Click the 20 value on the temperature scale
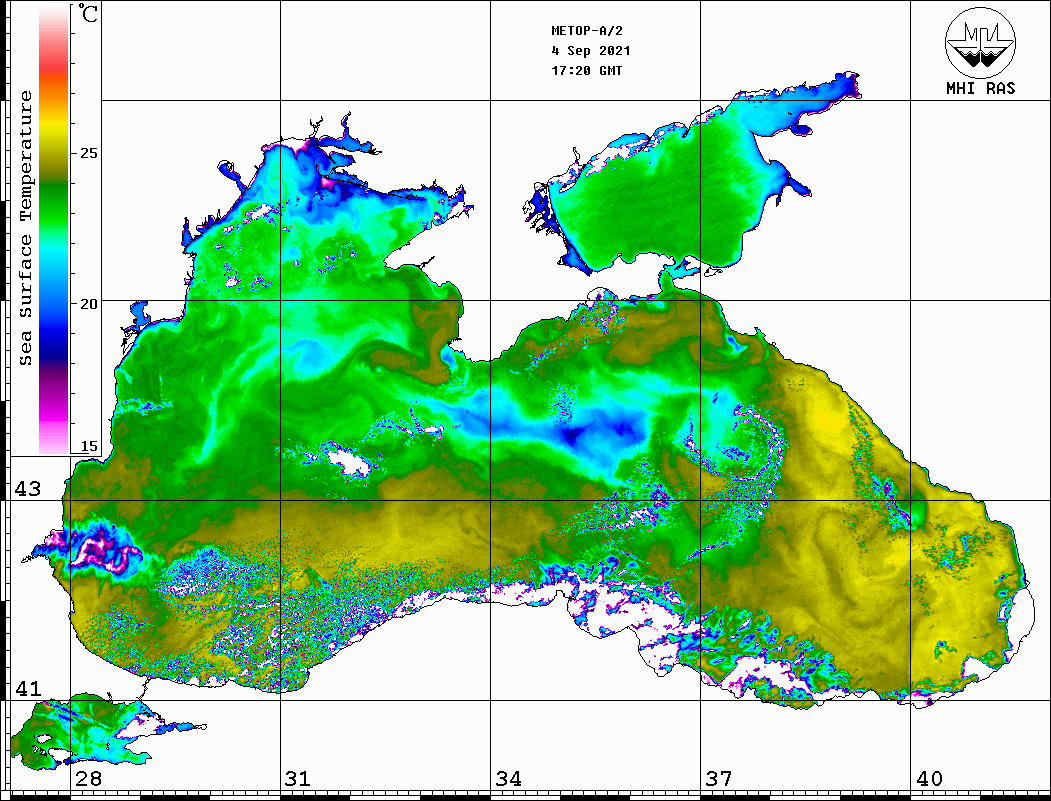Viewport: 1051px width, 801px height. 89,304
